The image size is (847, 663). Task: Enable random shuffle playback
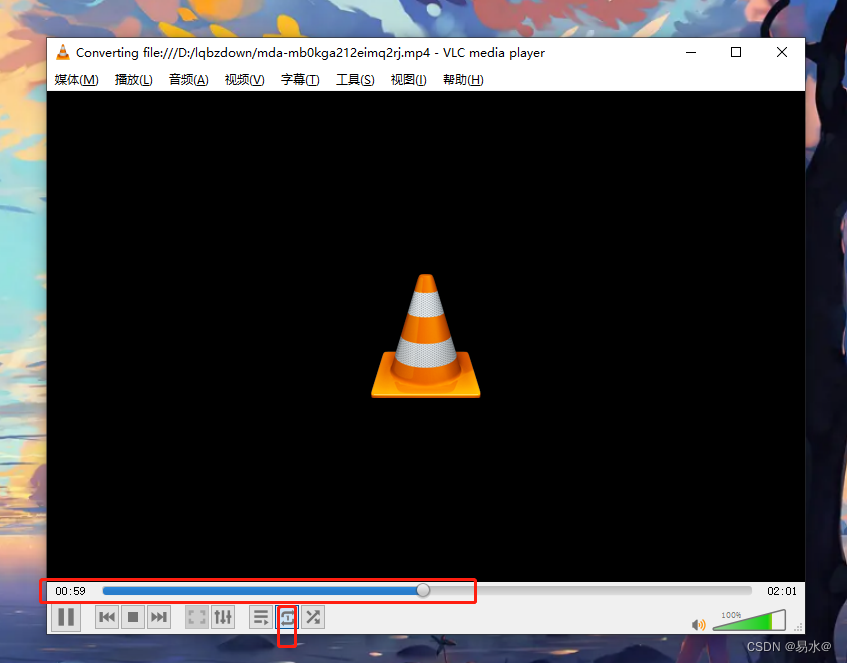(x=312, y=617)
